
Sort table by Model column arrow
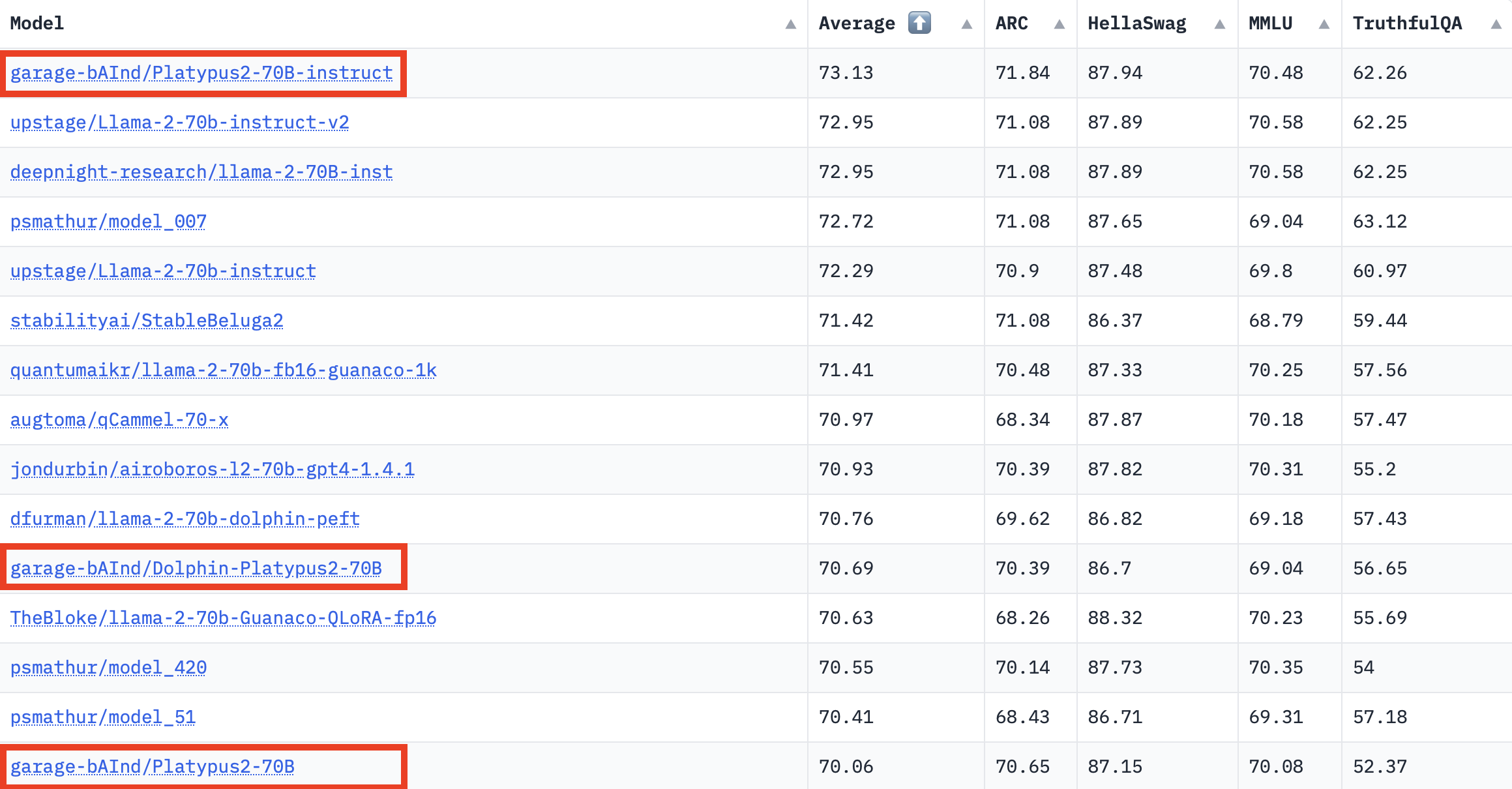click(790, 24)
